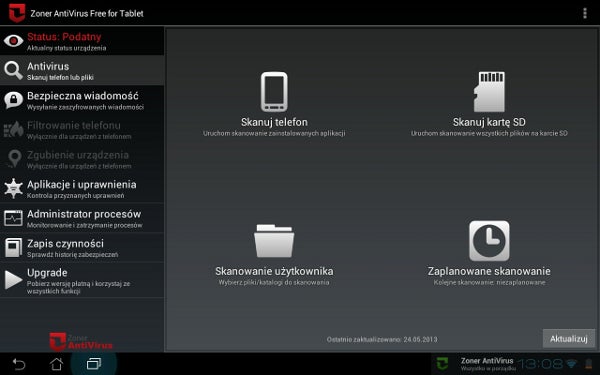Open Zapis czynności history section
The image size is (600, 375).
(x=82, y=247)
